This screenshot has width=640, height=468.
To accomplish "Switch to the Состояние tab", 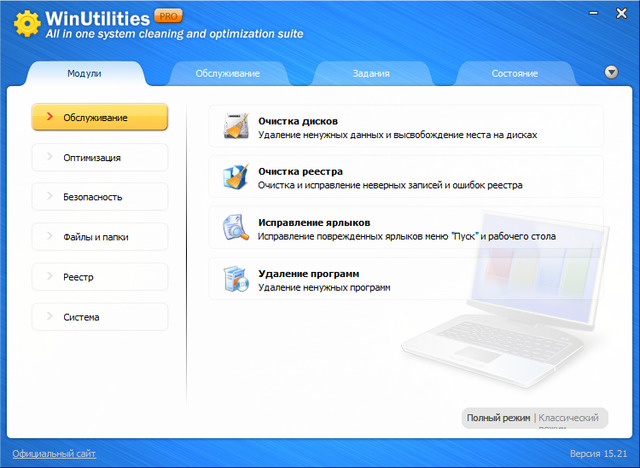I will pos(514,74).
